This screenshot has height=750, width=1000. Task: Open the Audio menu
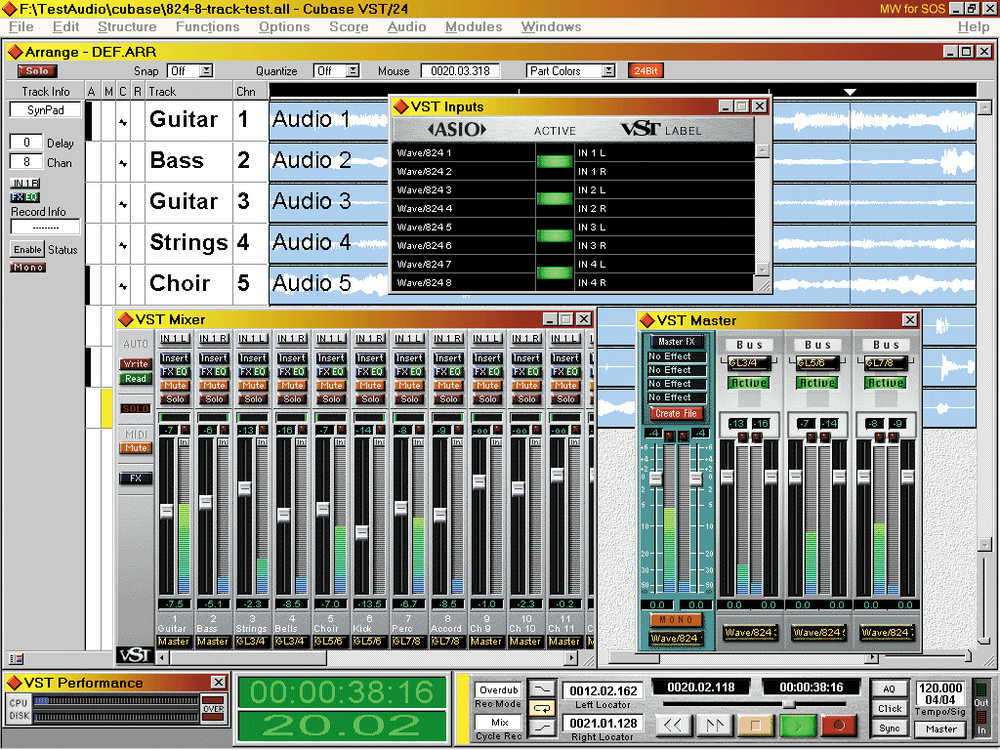pos(407,27)
